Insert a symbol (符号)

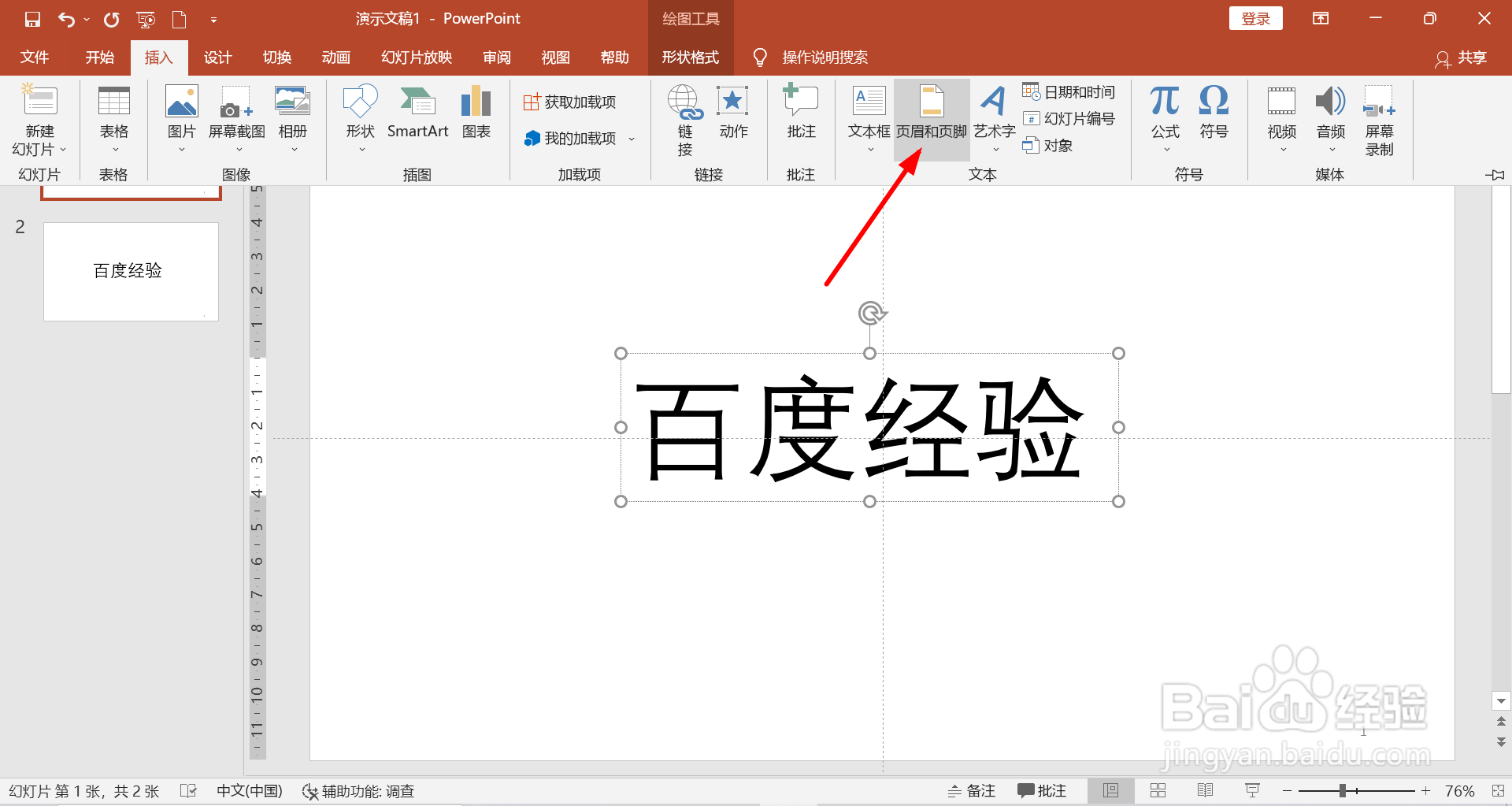(1214, 114)
